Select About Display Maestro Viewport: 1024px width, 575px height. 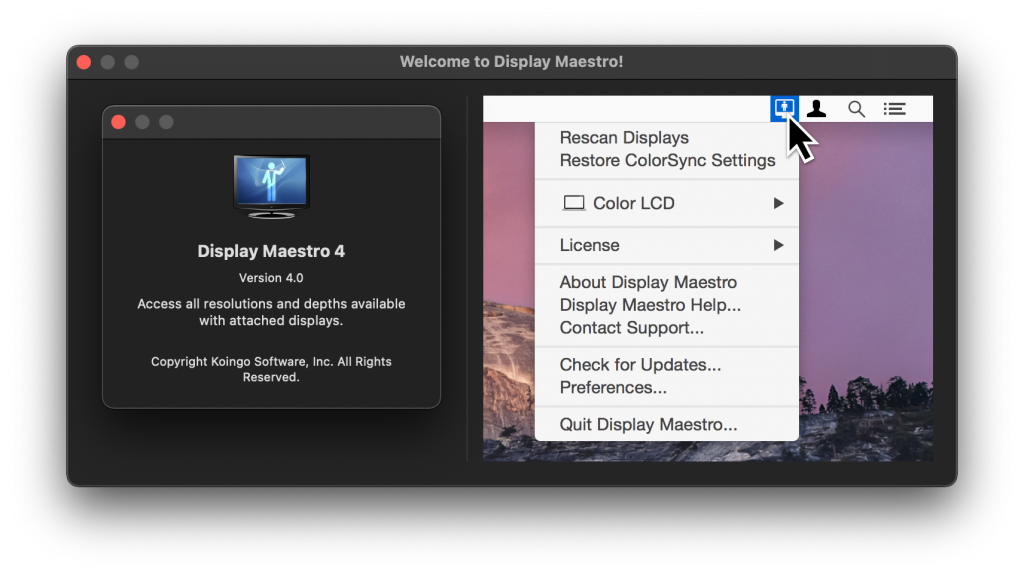[x=648, y=282]
